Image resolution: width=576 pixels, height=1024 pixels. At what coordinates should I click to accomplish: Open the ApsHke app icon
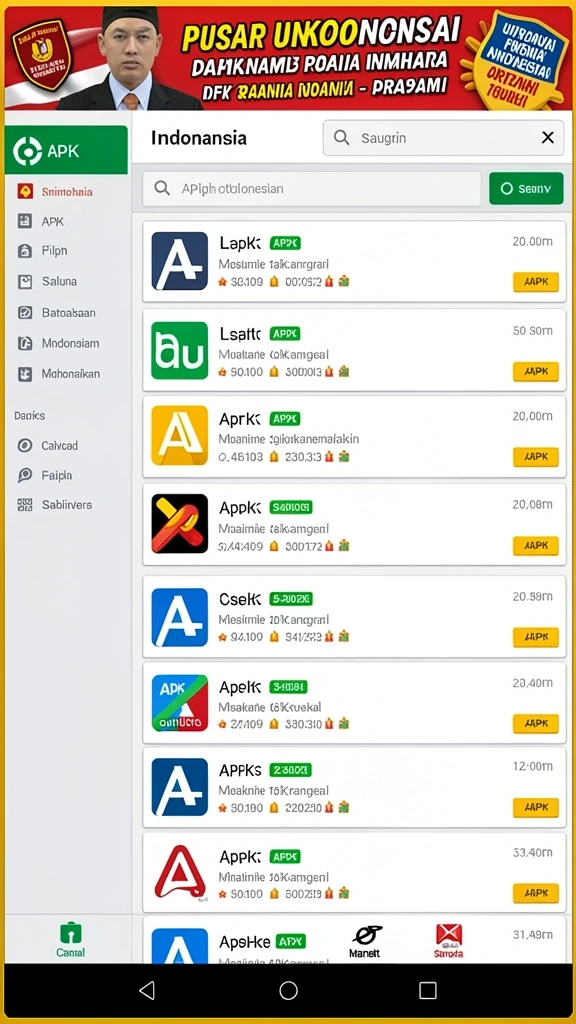pos(180,946)
